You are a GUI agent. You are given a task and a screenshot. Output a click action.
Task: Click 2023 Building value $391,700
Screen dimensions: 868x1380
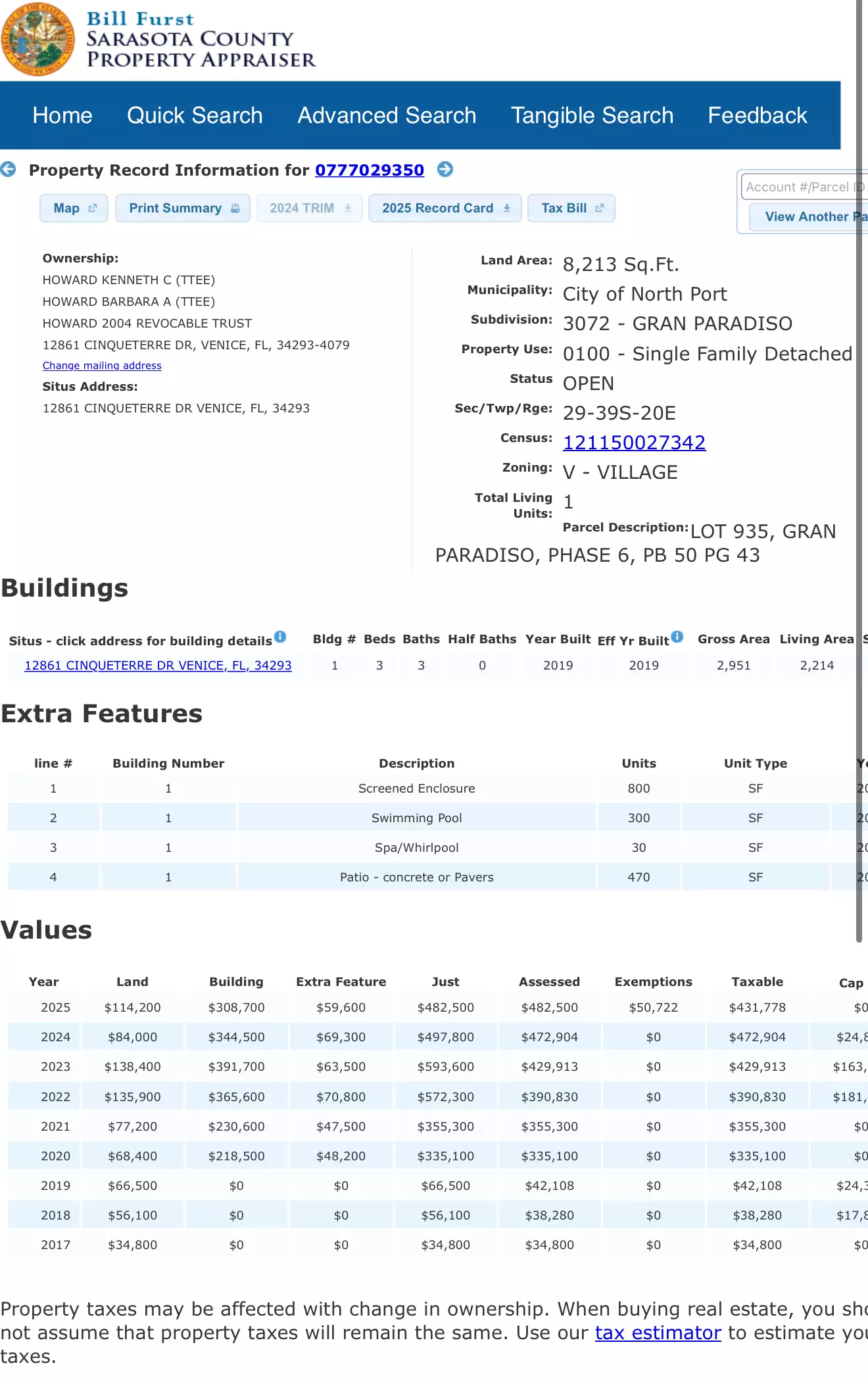[237, 1067]
